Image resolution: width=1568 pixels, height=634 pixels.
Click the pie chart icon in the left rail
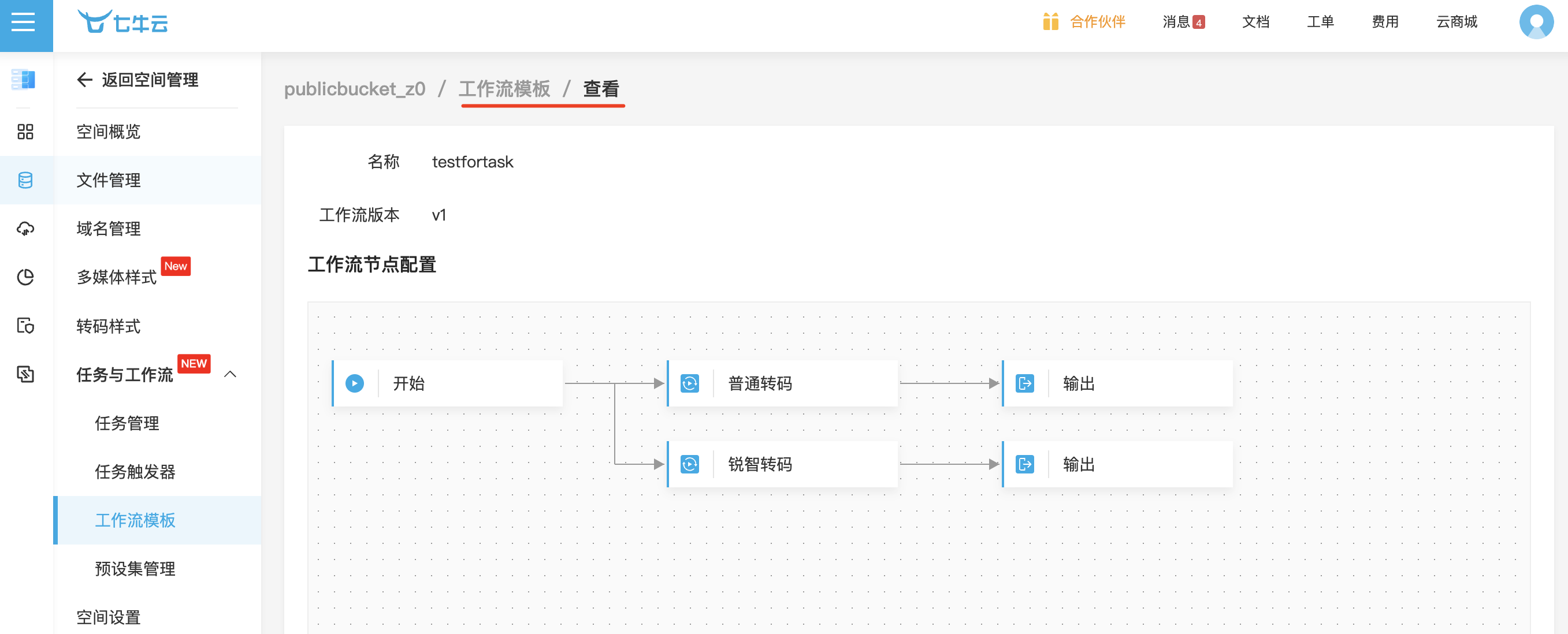[x=25, y=277]
